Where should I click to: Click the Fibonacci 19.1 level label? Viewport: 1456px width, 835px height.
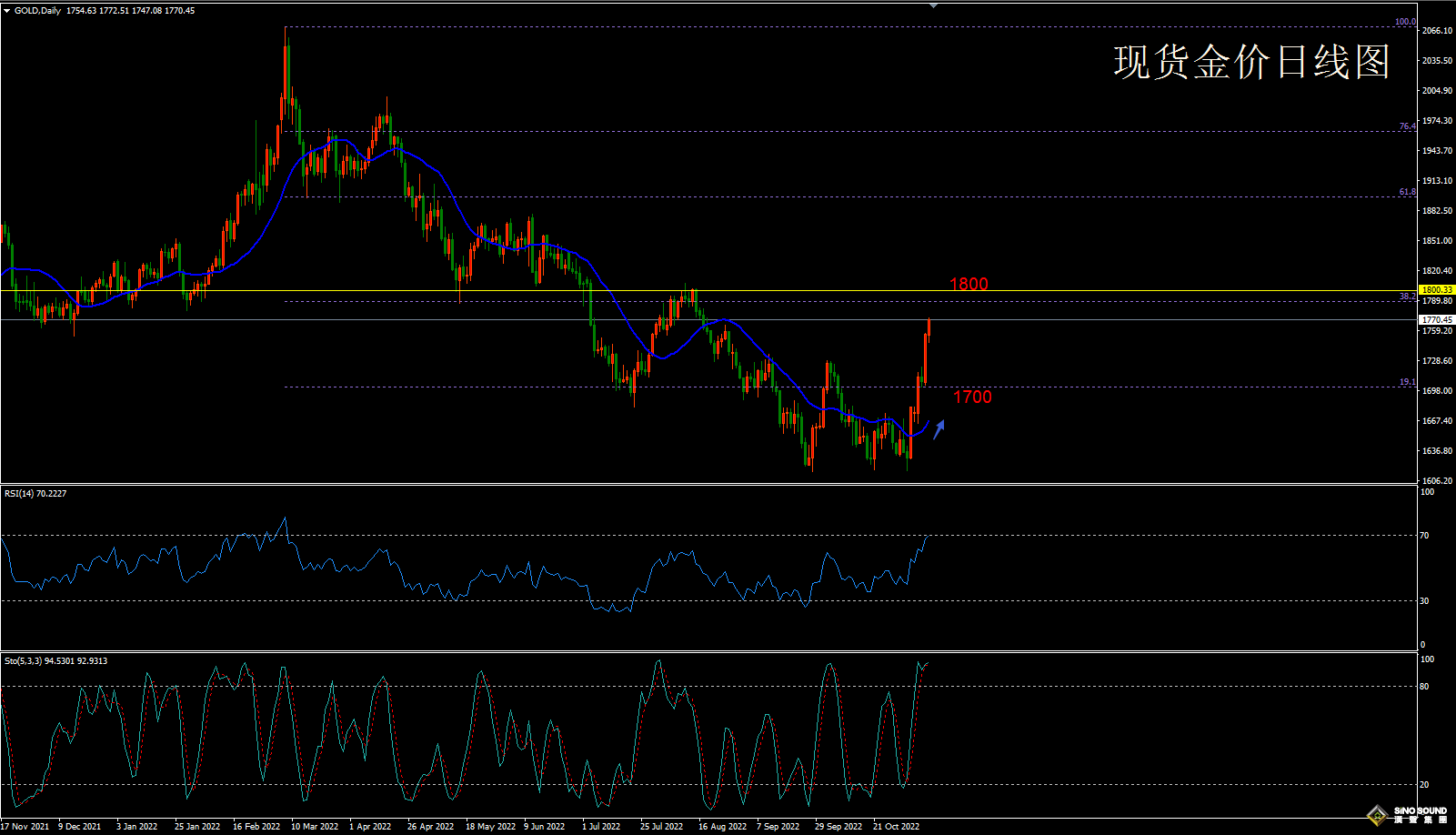1407,382
